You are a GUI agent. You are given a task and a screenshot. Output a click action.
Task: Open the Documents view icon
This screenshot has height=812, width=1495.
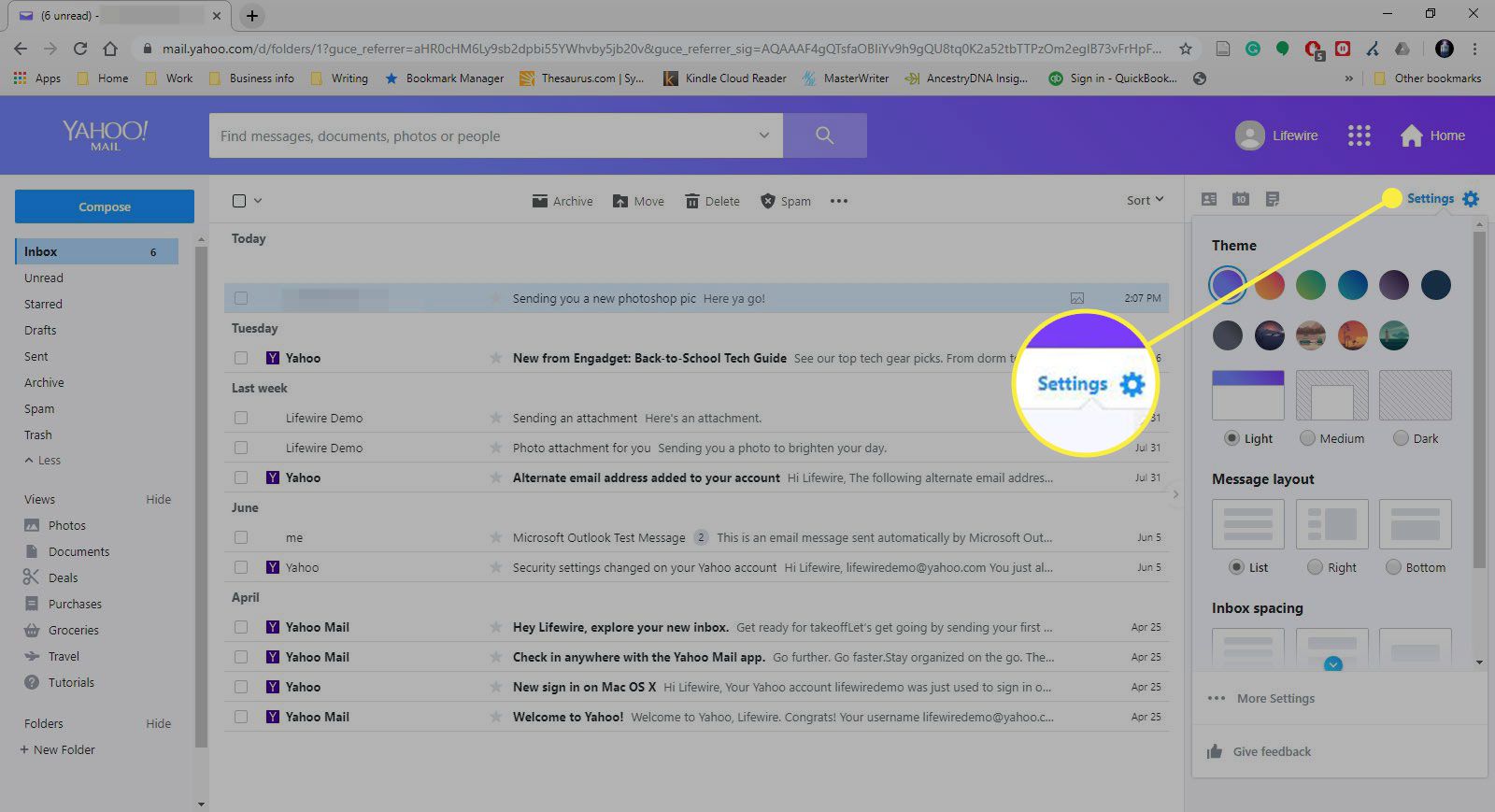point(32,551)
